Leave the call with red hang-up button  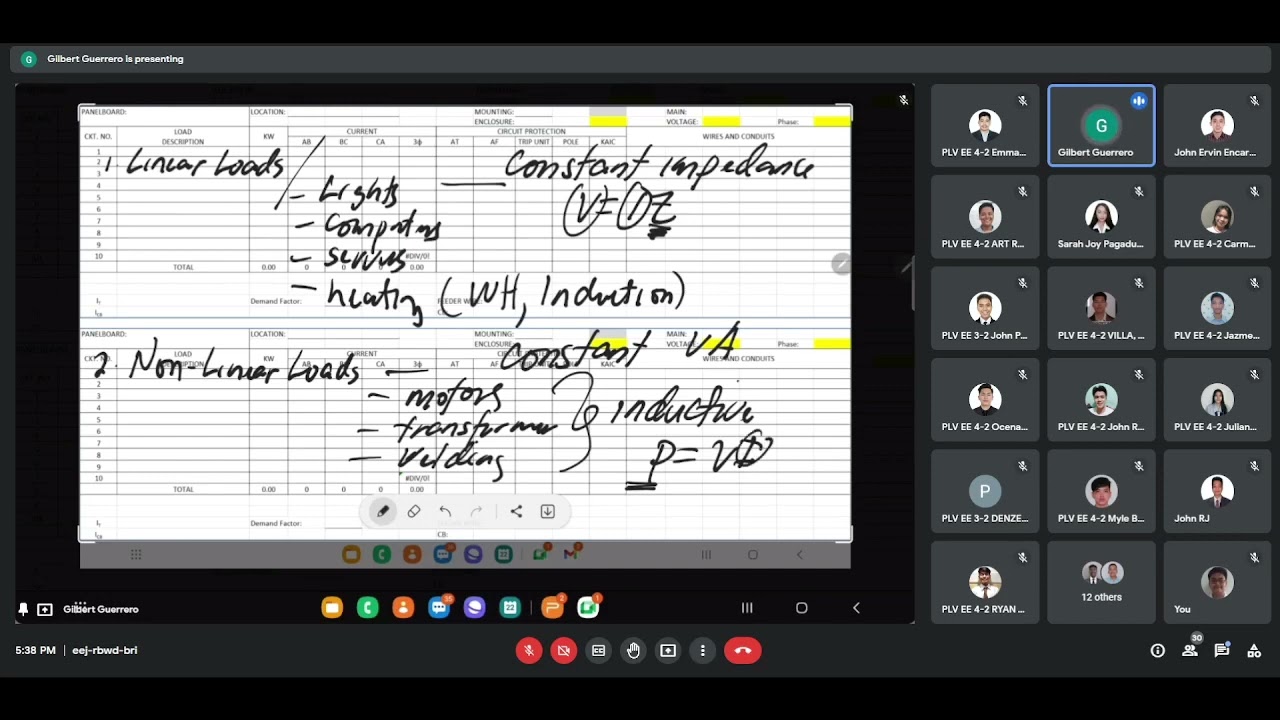tap(743, 650)
